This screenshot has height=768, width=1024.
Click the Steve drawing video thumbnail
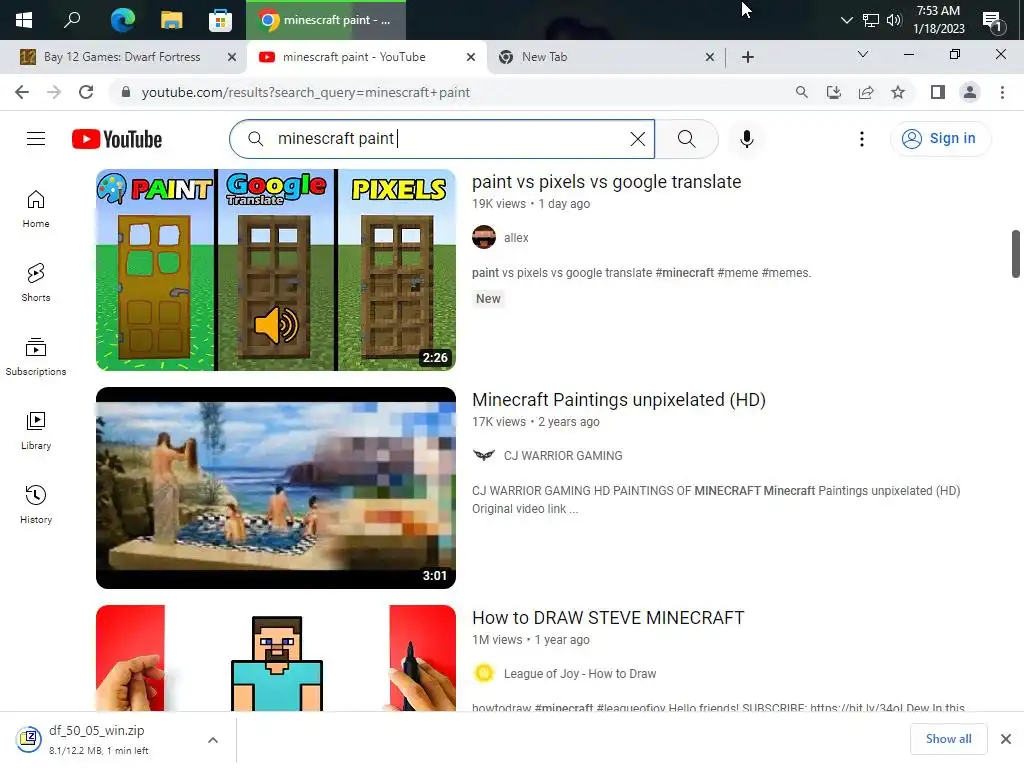coord(276,658)
